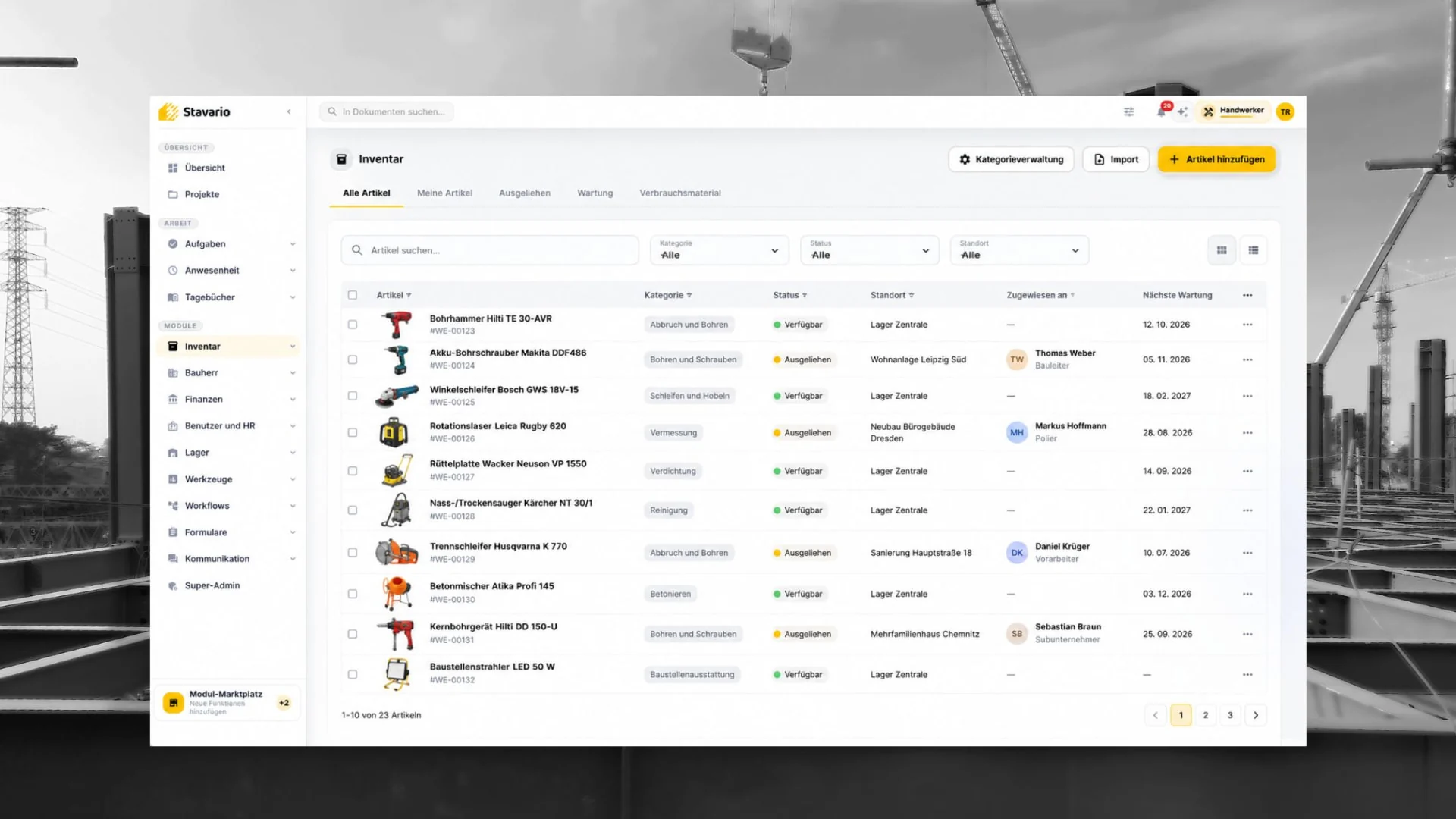Click the Übersicht dashboard icon in sidebar
Viewport: 1456px width, 819px height.
[x=173, y=168]
